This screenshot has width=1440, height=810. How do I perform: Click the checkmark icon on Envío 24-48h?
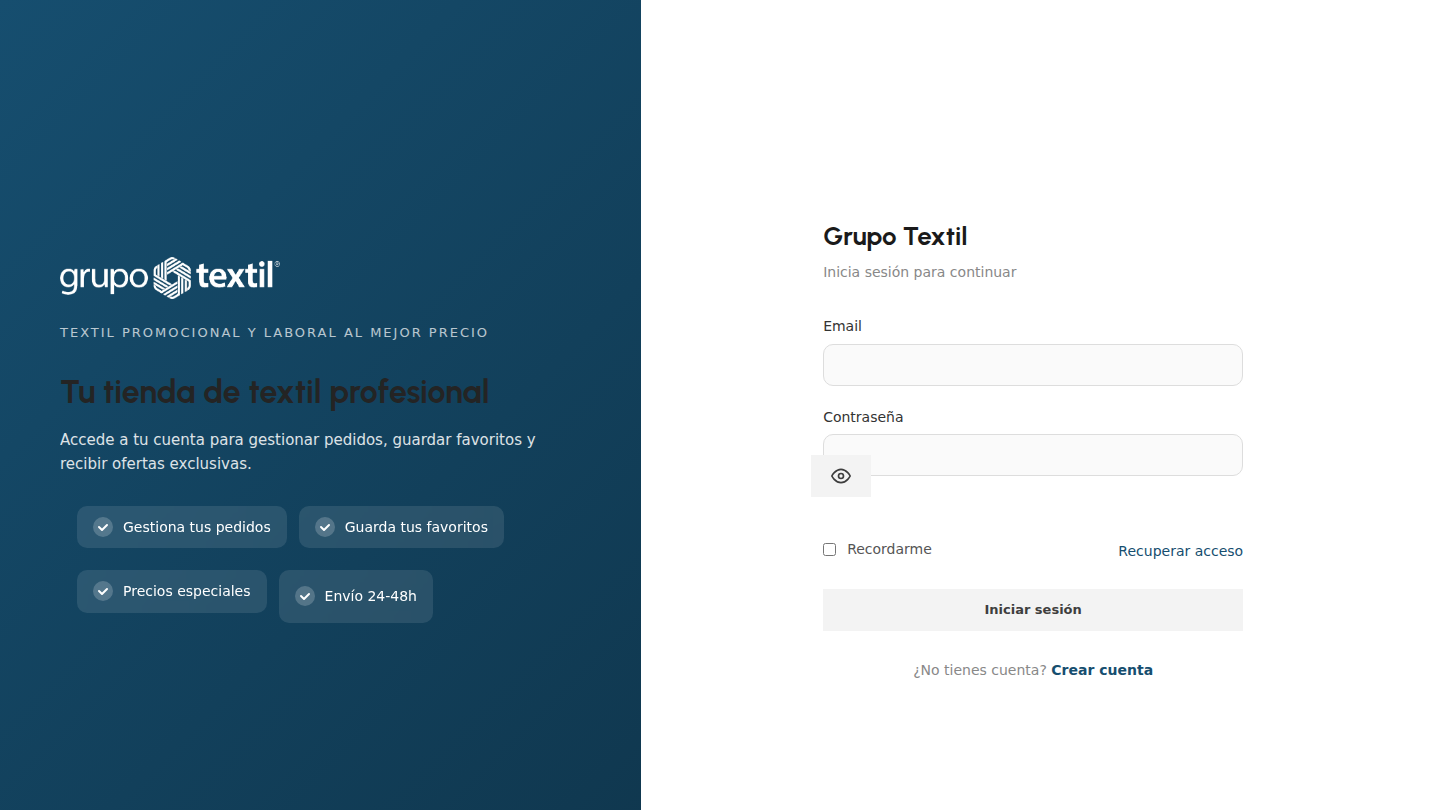[305, 596]
